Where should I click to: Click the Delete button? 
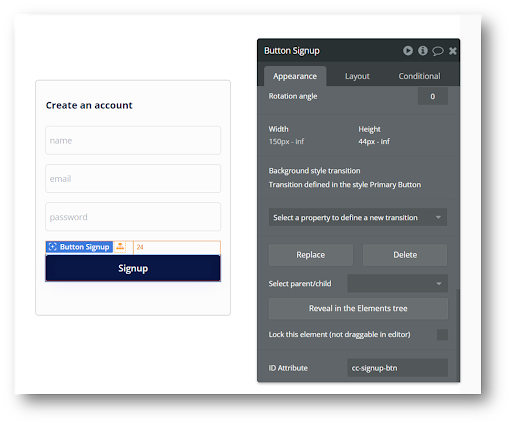click(405, 255)
